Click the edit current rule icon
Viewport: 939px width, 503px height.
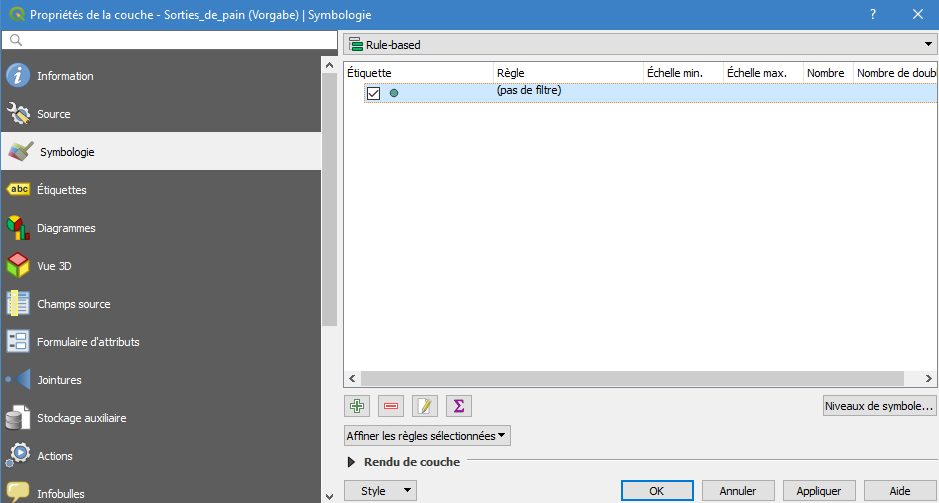pyautogui.click(x=425, y=406)
